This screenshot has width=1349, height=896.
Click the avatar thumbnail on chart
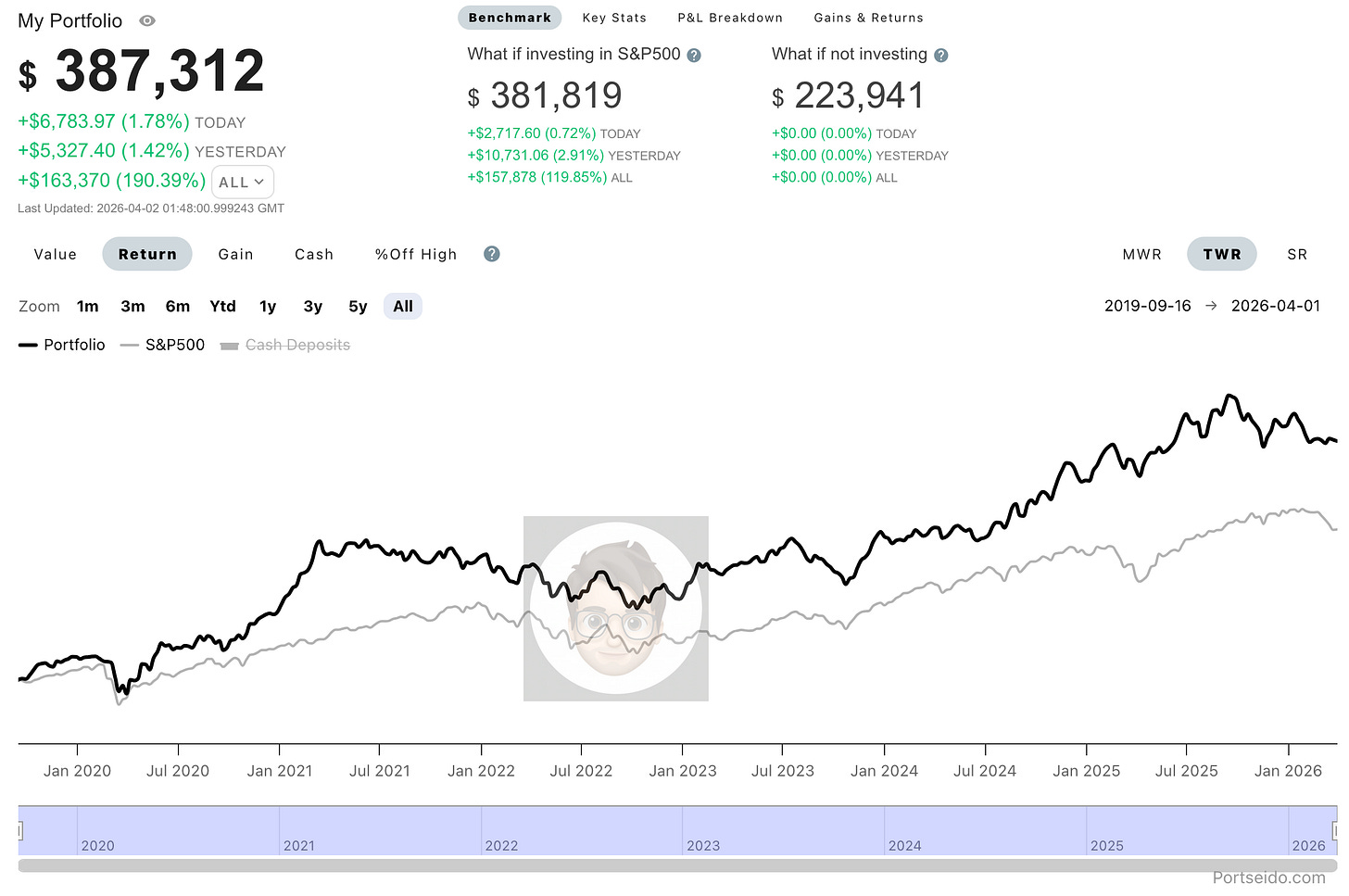[x=616, y=609]
